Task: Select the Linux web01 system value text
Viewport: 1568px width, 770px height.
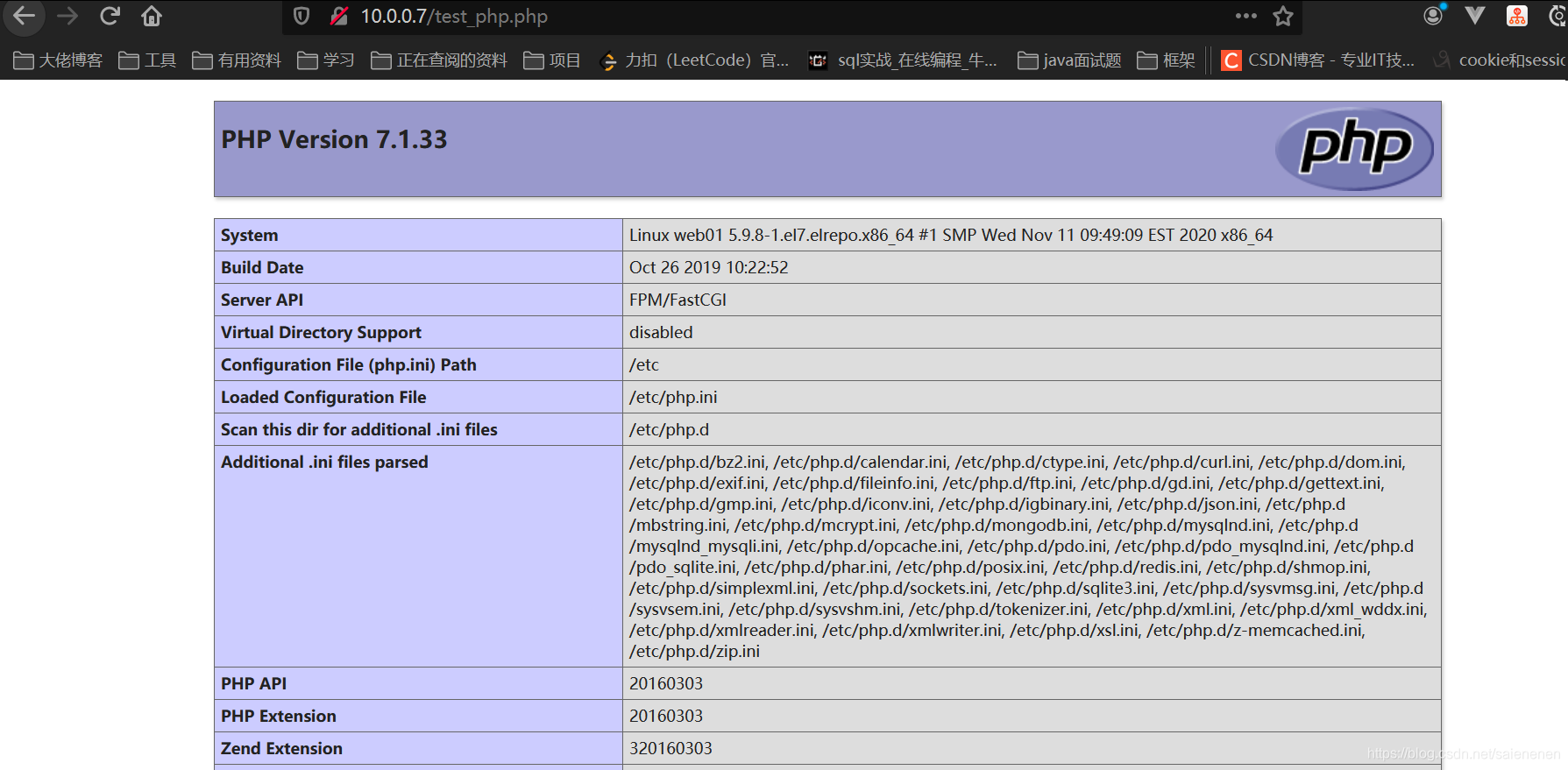Action: click(951, 235)
